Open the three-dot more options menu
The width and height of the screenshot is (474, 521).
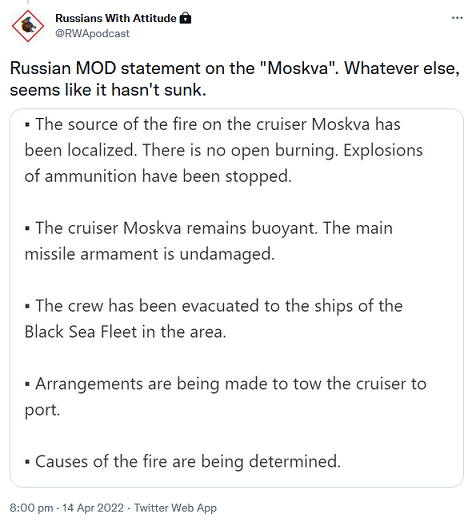click(x=457, y=18)
